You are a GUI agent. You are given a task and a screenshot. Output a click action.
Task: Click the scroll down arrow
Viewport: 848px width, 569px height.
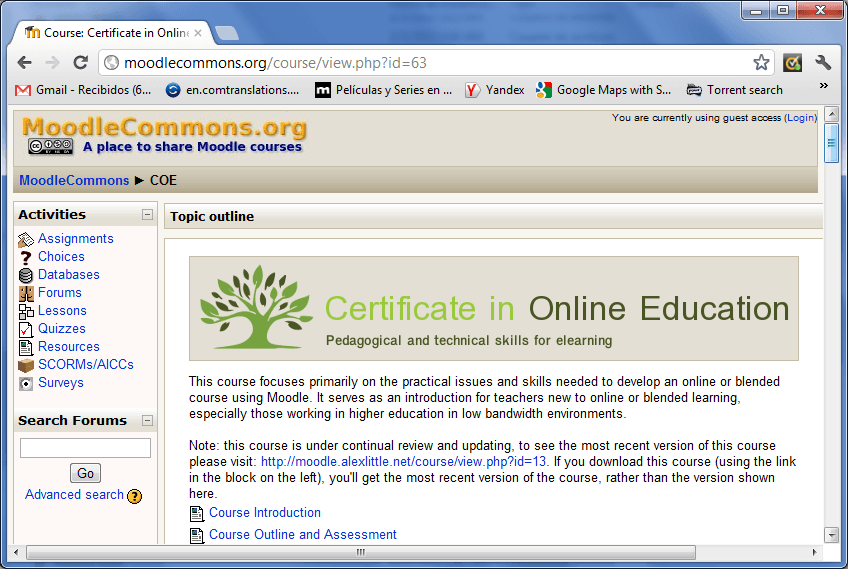[x=831, y=535]
